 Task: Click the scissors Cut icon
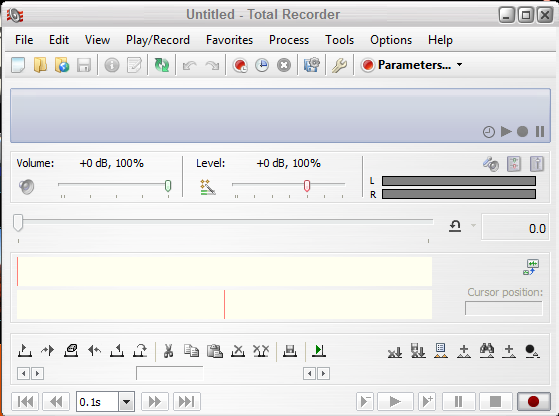point(168,351)
